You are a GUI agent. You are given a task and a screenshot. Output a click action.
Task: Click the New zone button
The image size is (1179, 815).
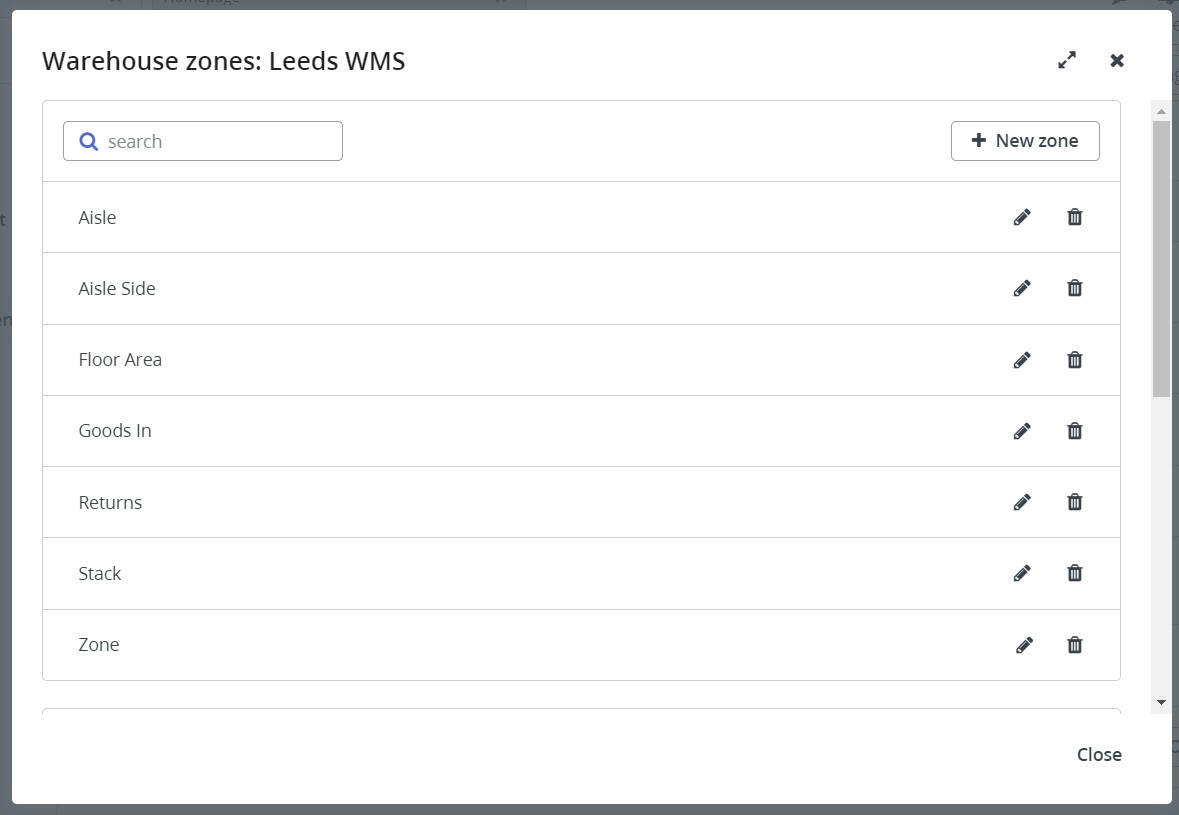coord(1025,141)
